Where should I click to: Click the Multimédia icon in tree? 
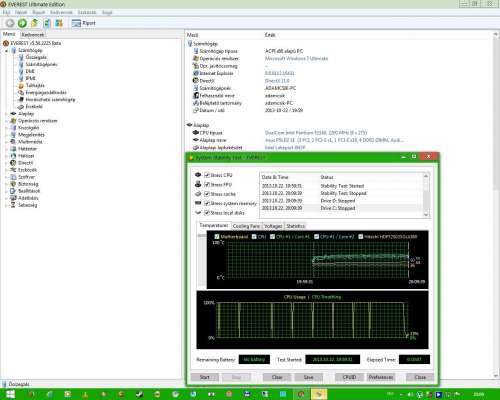(x=13, y=142)
